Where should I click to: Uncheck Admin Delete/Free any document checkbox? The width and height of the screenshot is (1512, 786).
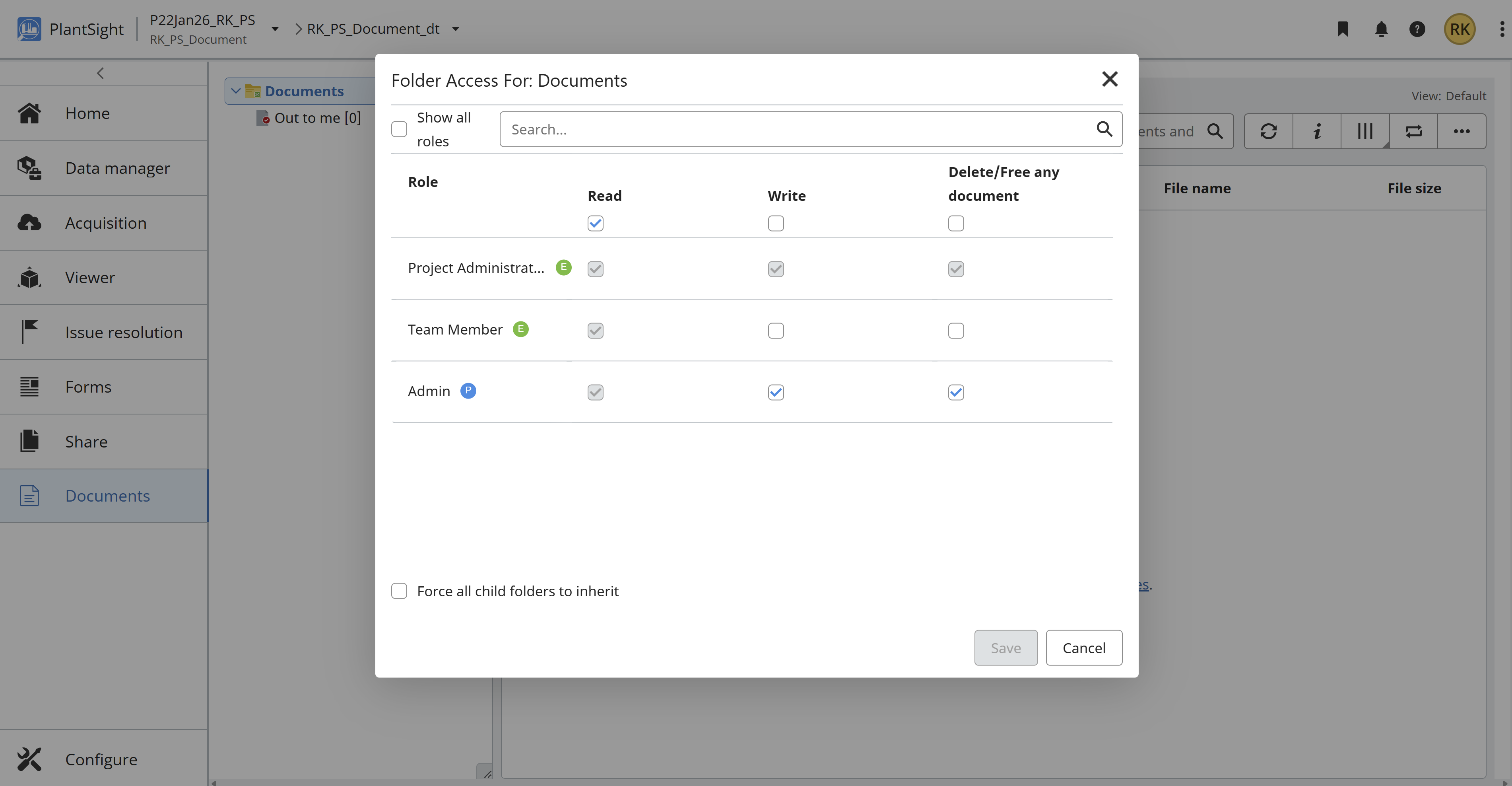pos(955,393)
